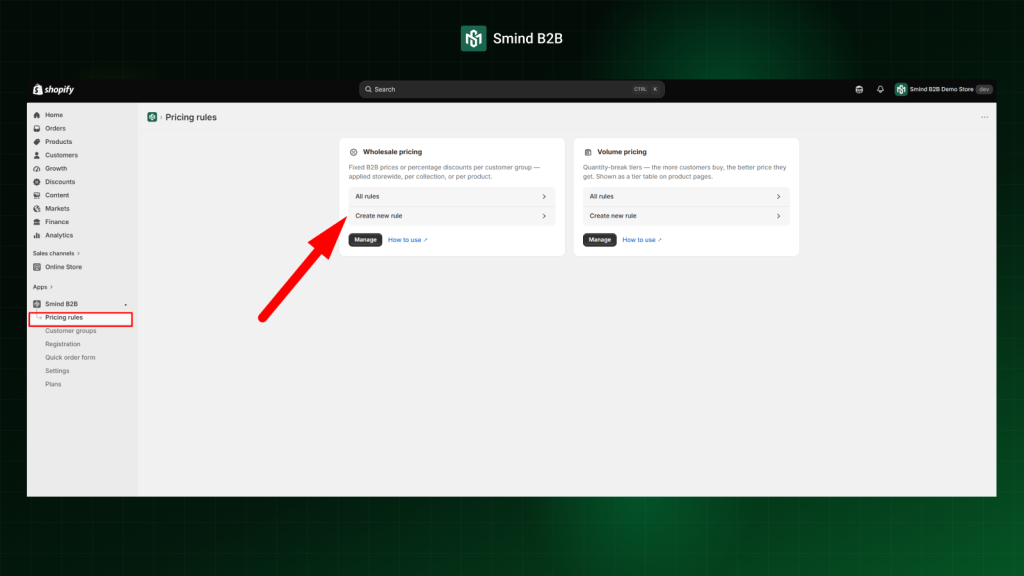Click Manage in Wholesale pricing card
Screen dimensions: 1024x576
(x=365, y=240)
